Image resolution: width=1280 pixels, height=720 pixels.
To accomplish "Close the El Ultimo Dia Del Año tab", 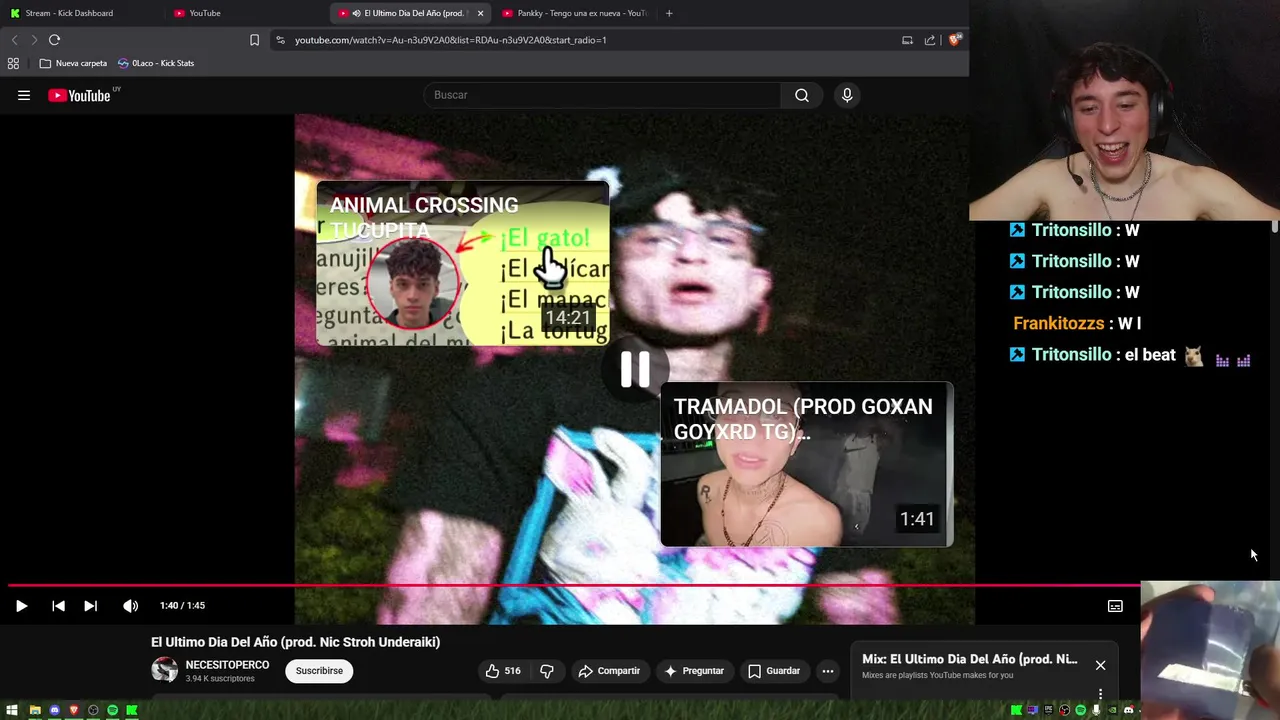I will [480, 13].
